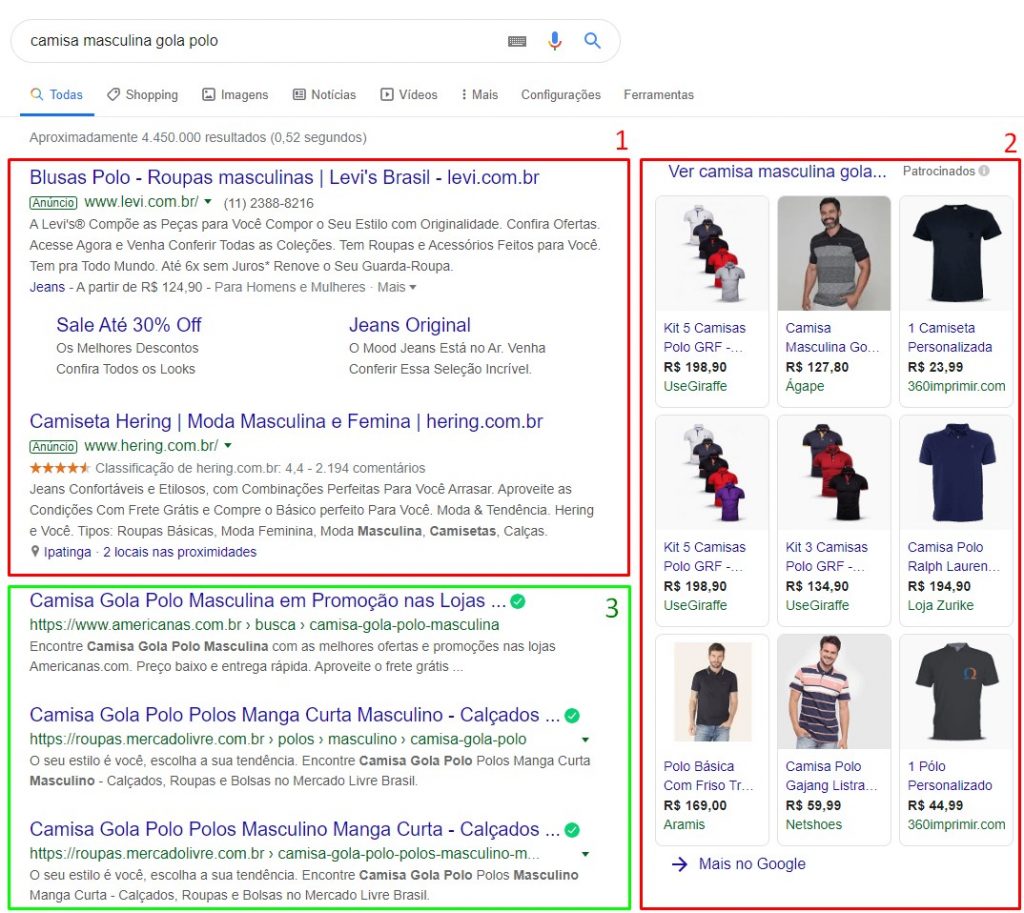The width and height of the screenshot is (1024, 913).
Task: Click Aproximadamente 4.450.000 resultados text
Action: point(198,138)
